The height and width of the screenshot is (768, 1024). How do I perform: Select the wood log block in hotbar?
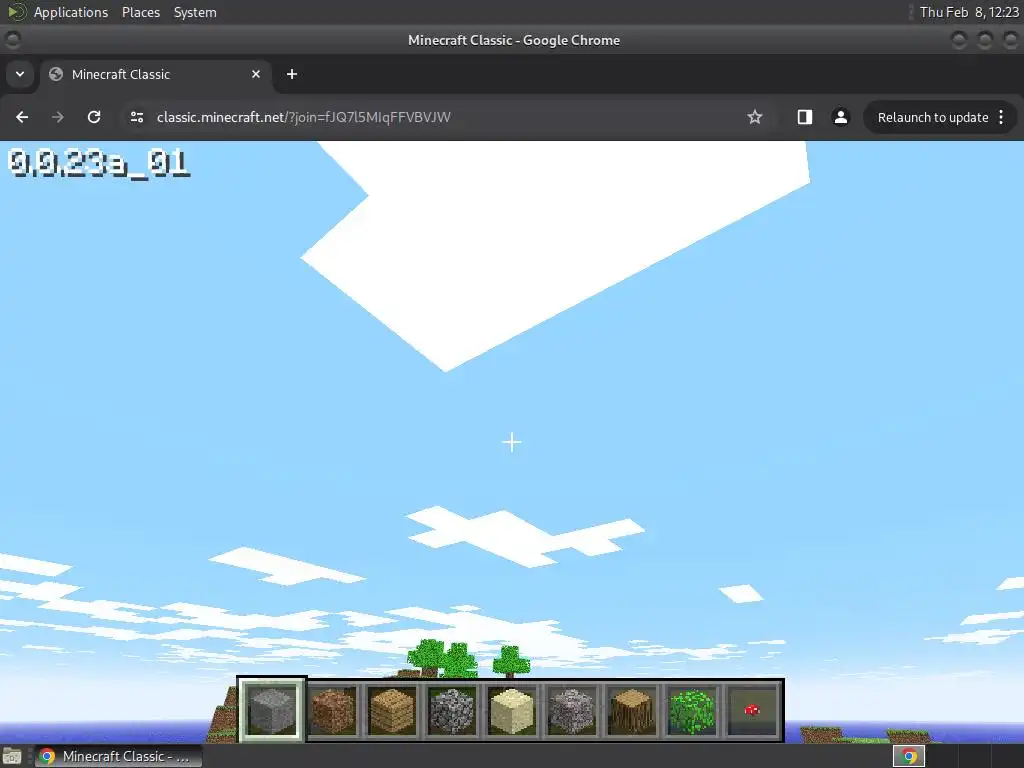tap(632, 710)
